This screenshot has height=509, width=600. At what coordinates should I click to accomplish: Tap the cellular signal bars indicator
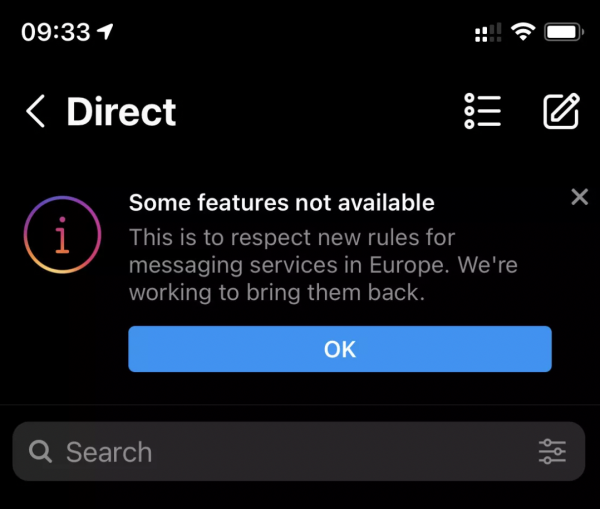click(x=488, y=32)
